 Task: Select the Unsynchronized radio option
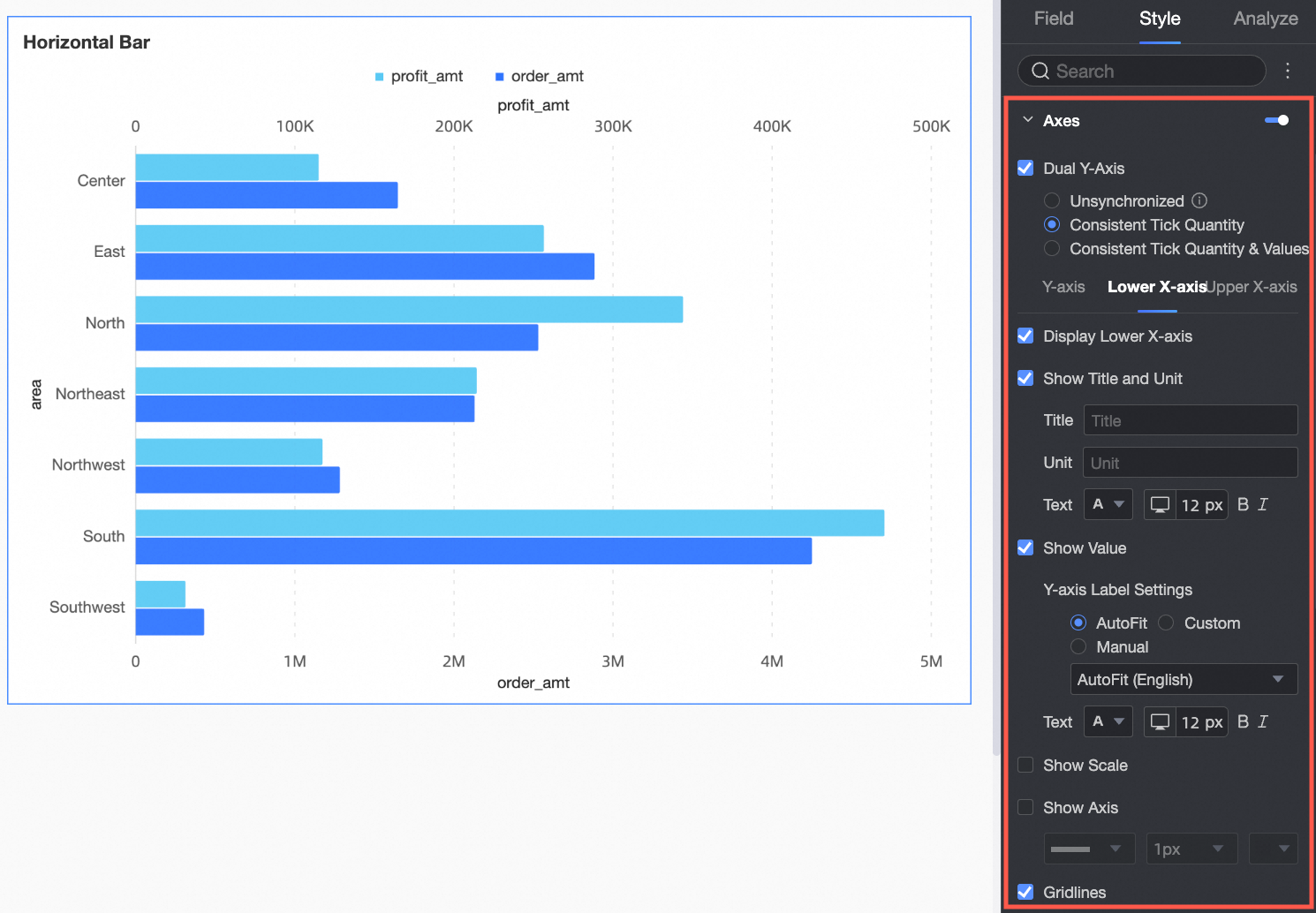pos(1052,200)
